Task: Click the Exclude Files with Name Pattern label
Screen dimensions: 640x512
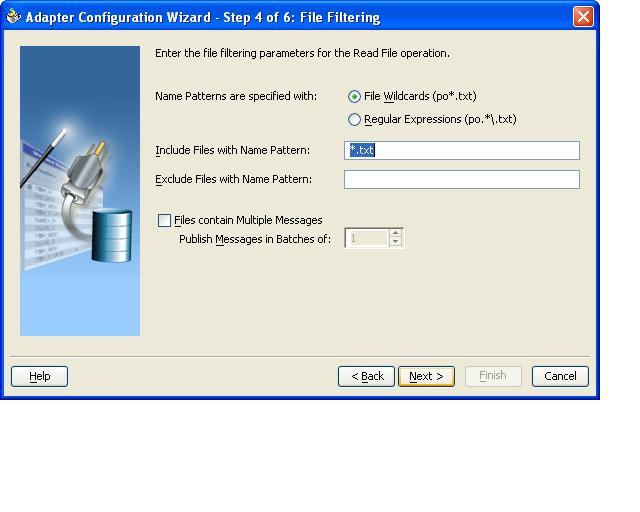Action: point(233,180)
